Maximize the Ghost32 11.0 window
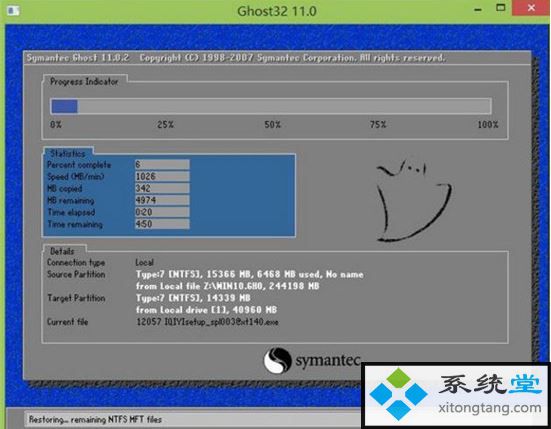The height and width of the screenshot is (429, 551). (x=500, y=8)
